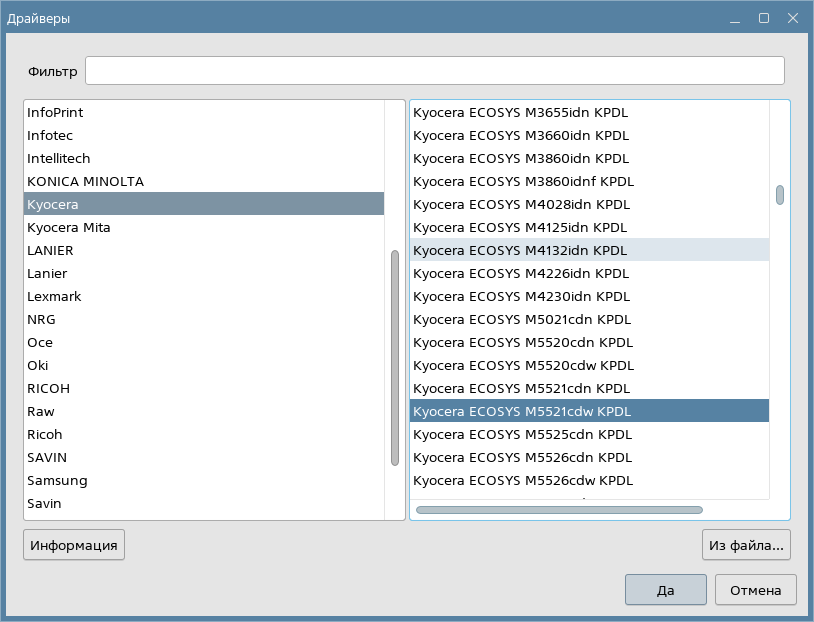Select Kyocera ECOSYS M3660idn KPDL driver
The height and width of the screenshot is (622, 814).
[589, 135]
